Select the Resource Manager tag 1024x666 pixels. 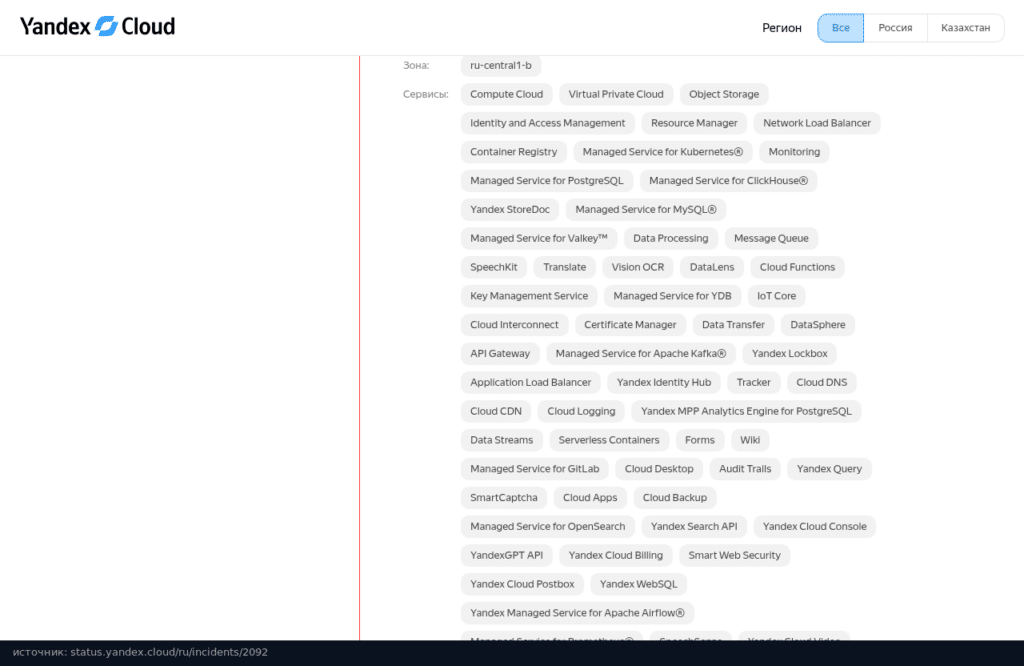click(694, 123)
